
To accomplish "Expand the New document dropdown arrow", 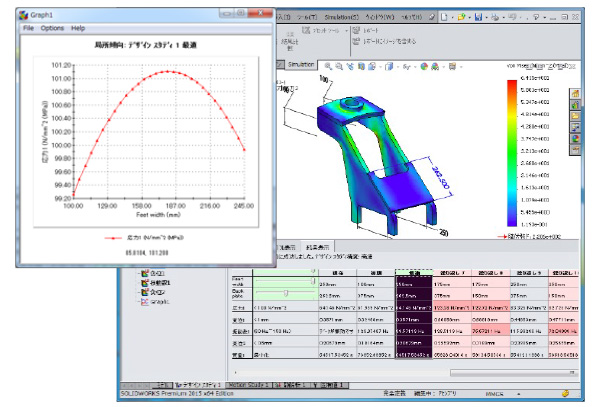I will click(452, 18).
